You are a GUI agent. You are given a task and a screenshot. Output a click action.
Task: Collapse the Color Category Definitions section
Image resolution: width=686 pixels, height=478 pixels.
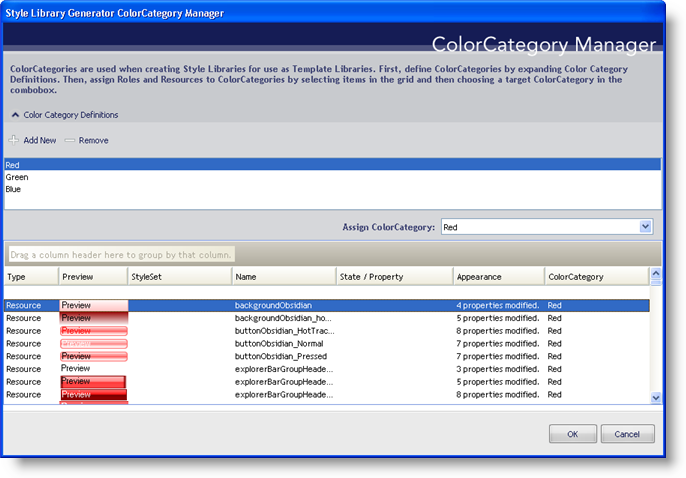(15, 115)
